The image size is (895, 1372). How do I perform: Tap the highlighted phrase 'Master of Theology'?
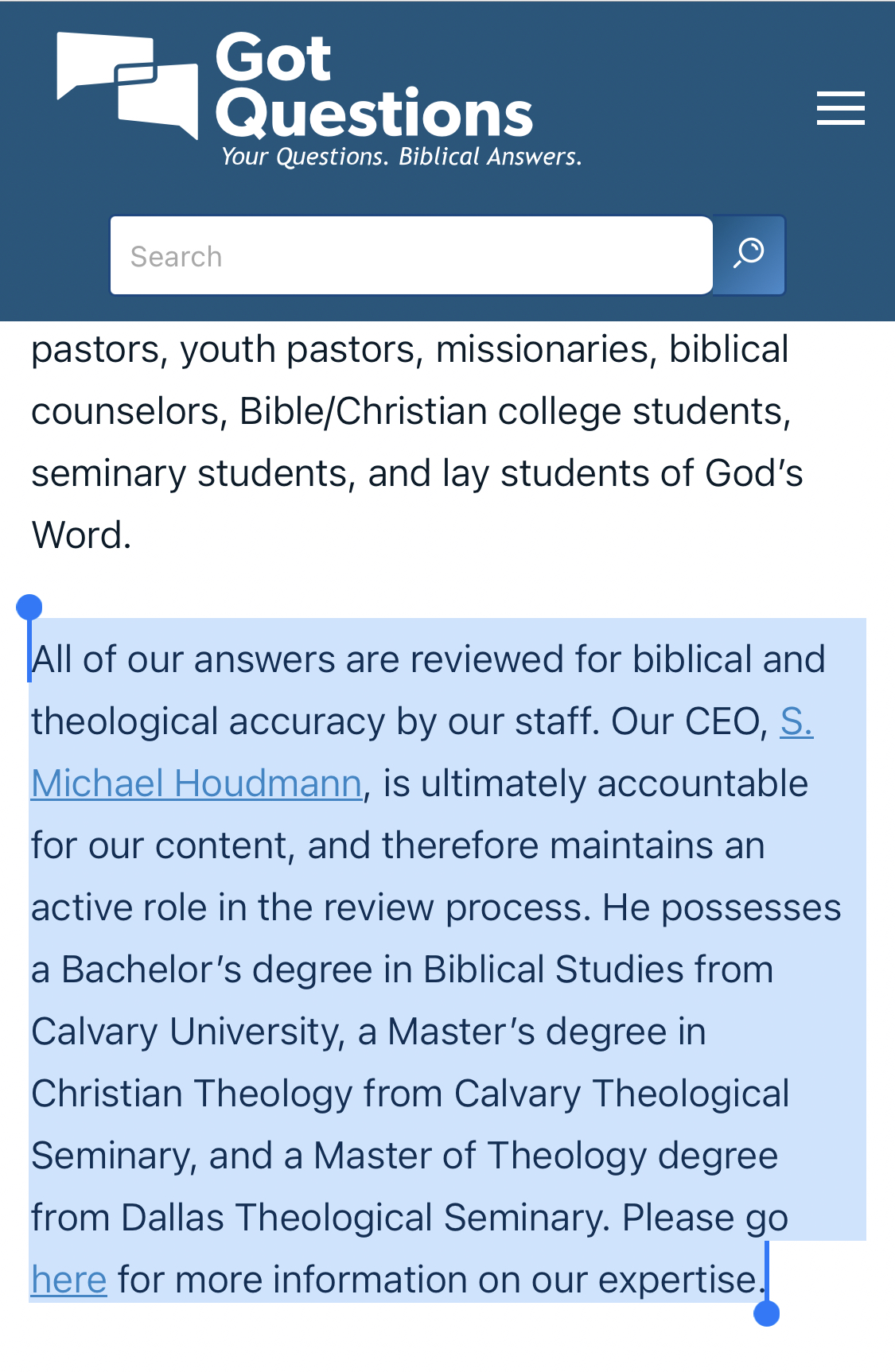tap(480, 1156)
